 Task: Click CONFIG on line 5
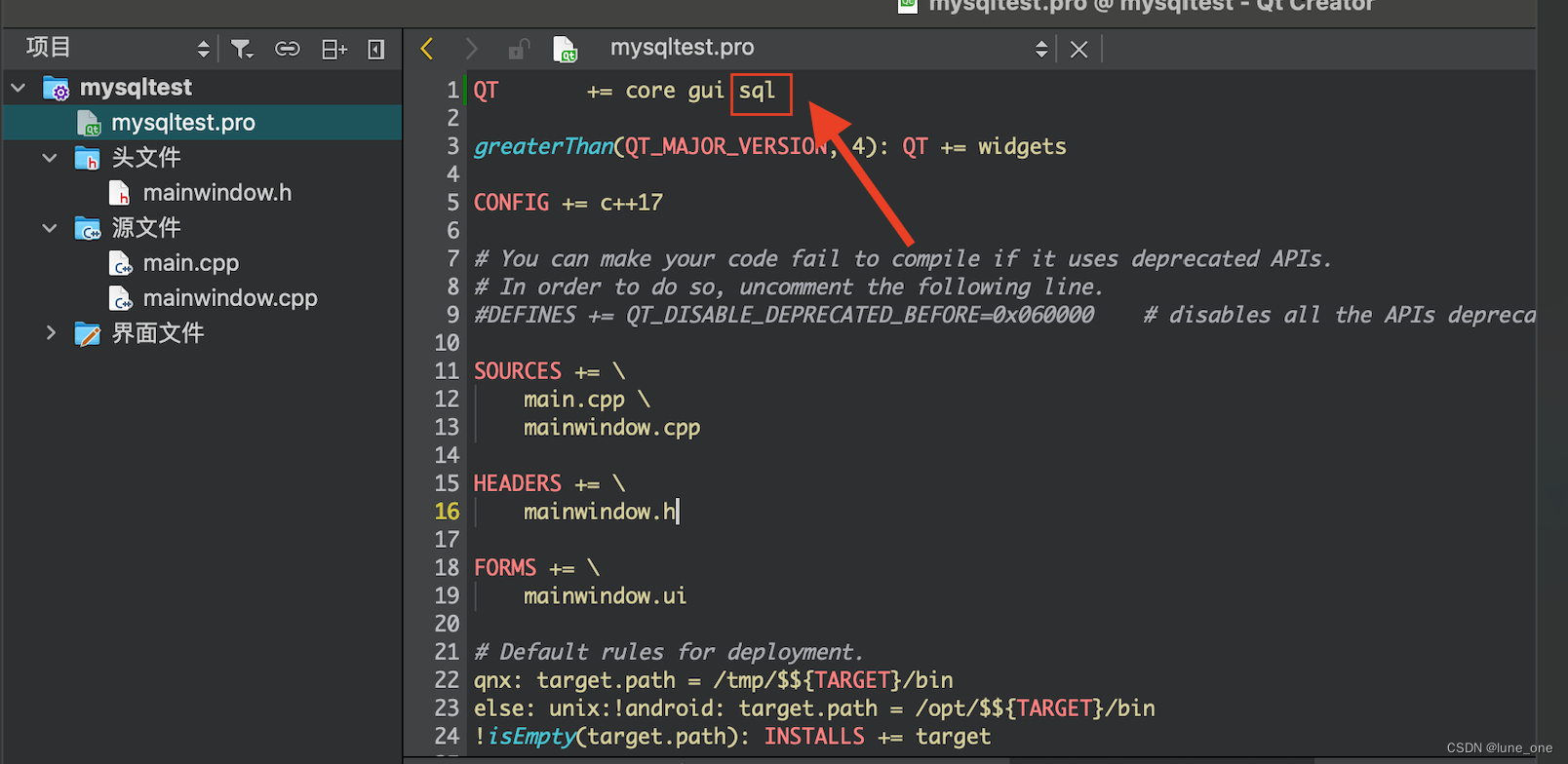coord(512,203)
